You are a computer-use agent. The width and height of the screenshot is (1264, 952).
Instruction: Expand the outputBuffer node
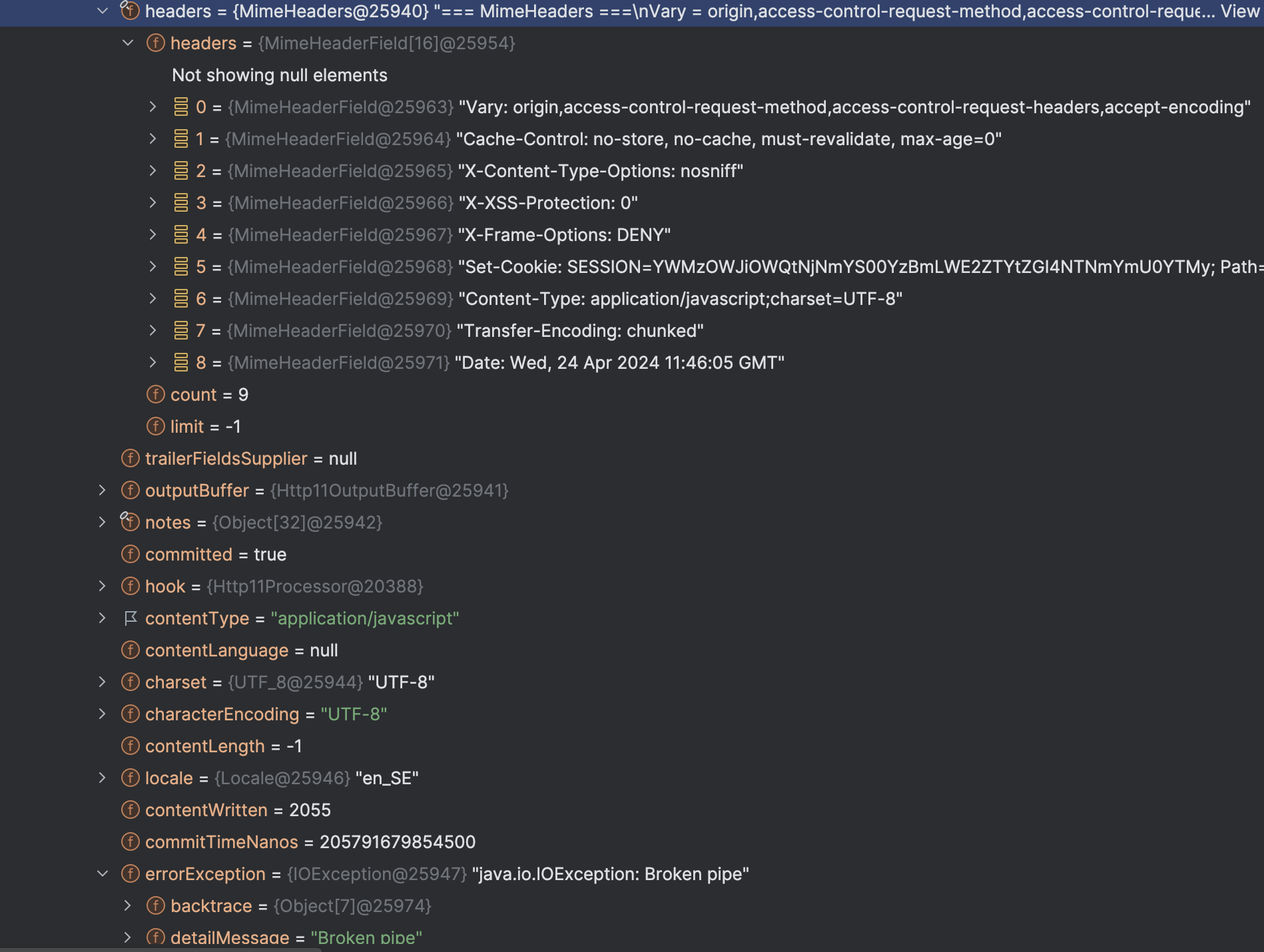pyautogui.click(x=101, y=490)
